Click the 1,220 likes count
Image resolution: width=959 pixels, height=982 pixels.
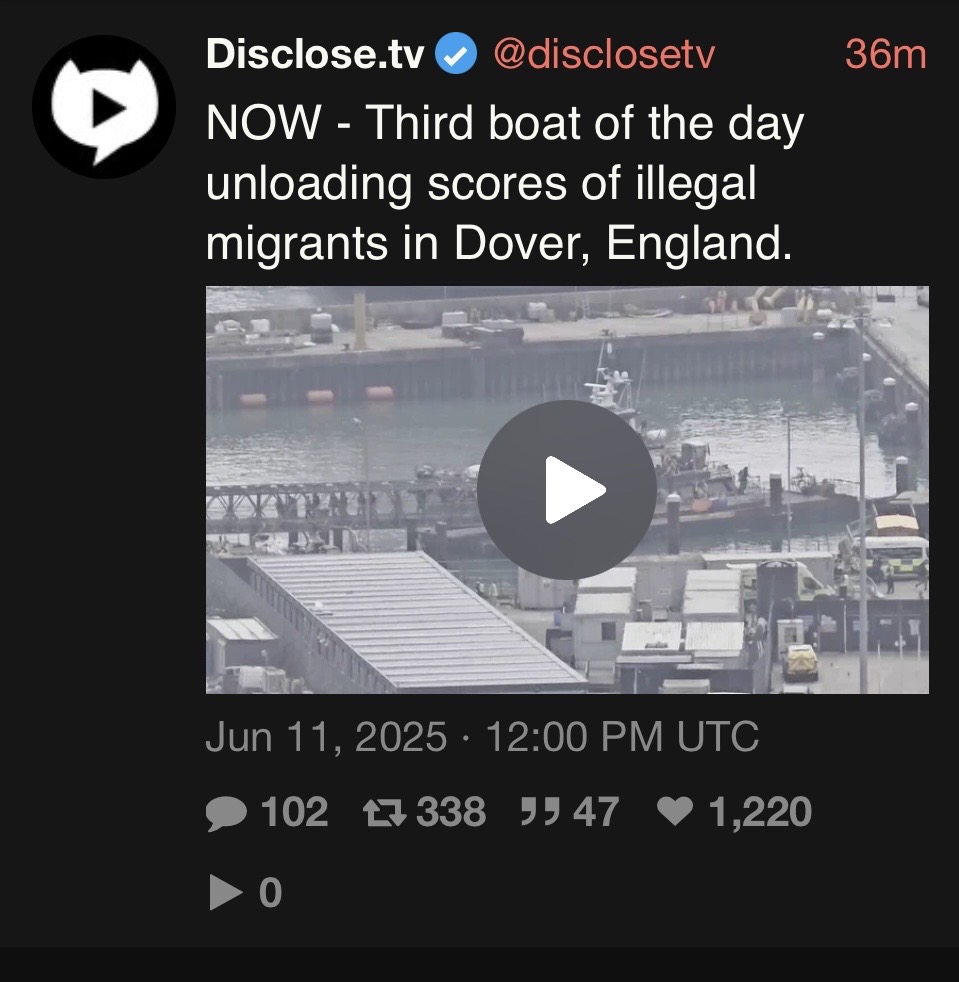(760, 812)
